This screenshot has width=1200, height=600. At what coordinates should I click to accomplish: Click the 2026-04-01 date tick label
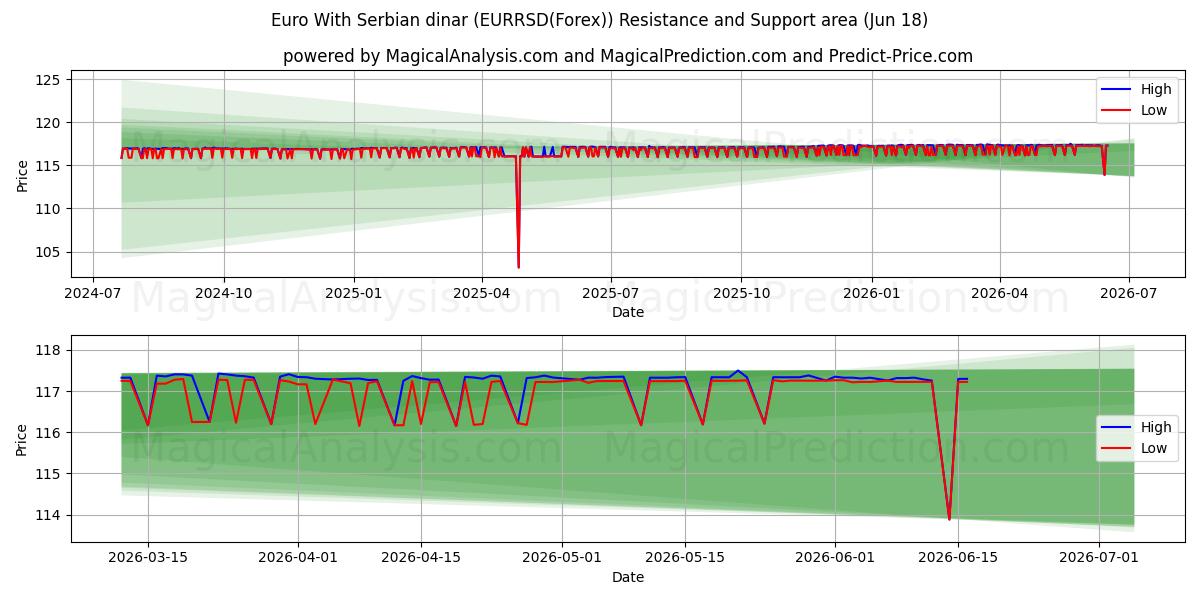[x=299, y=560]
